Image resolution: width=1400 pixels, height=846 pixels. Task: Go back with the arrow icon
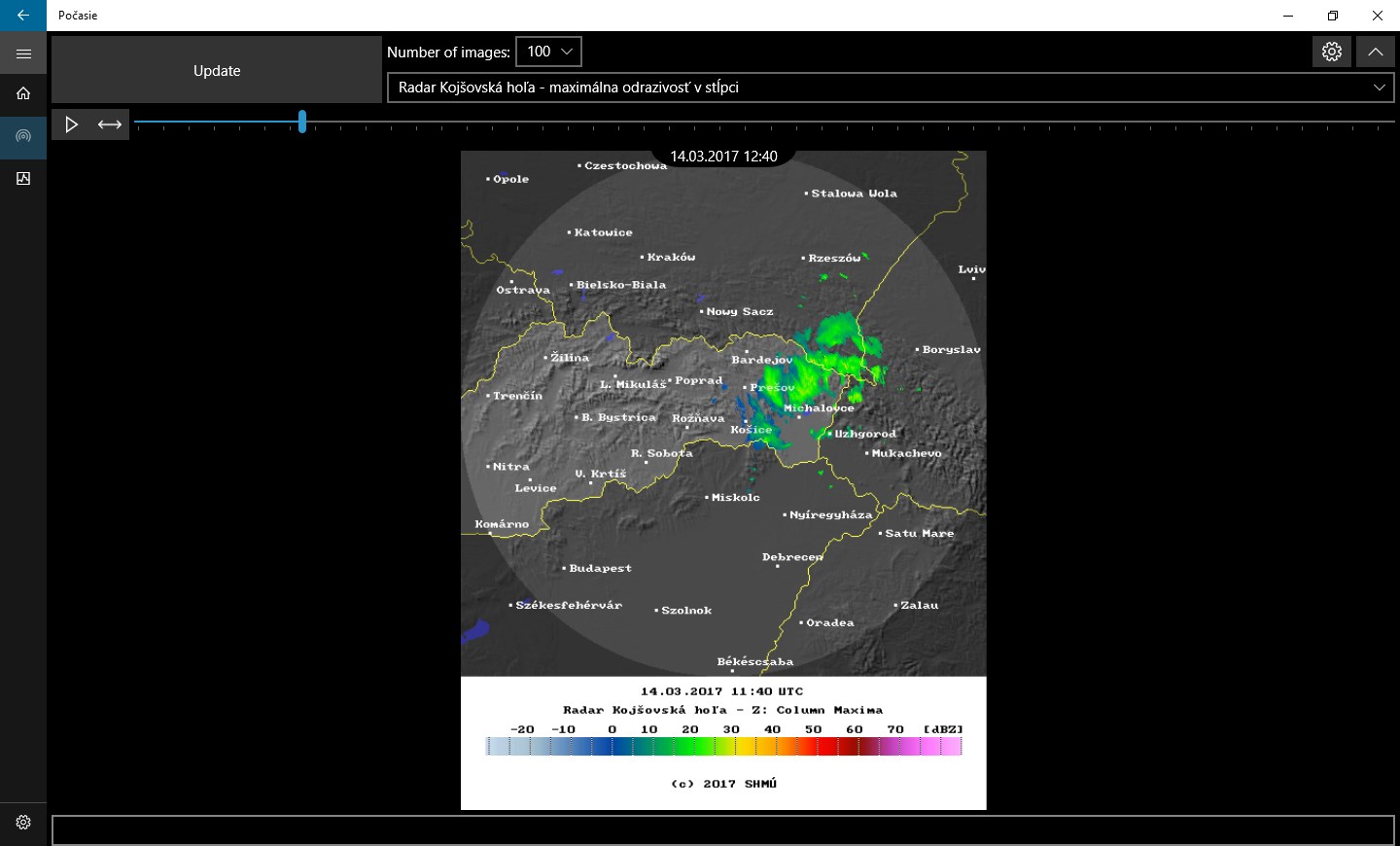23,16
